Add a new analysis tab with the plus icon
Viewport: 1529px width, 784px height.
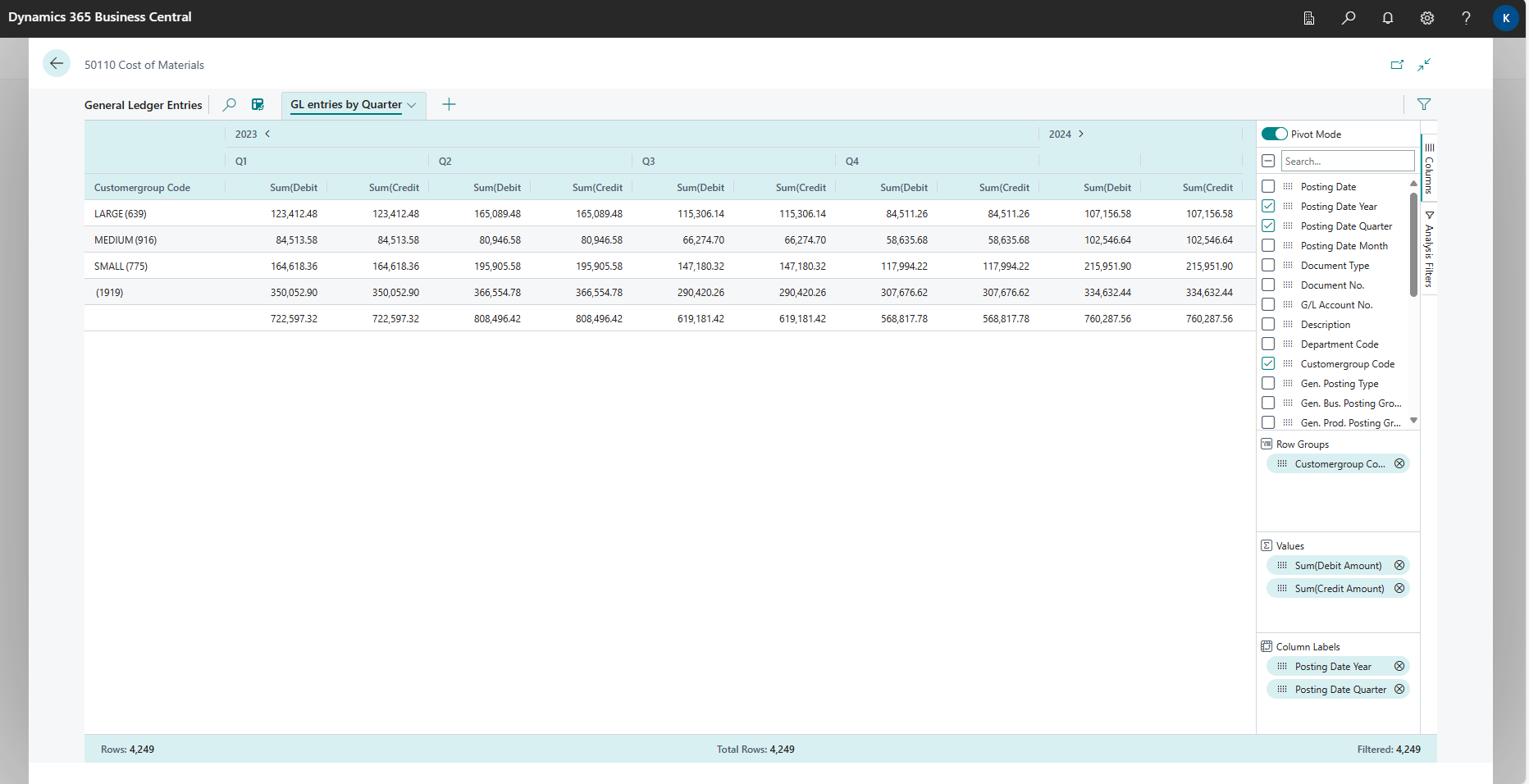(x=449, y=104)
